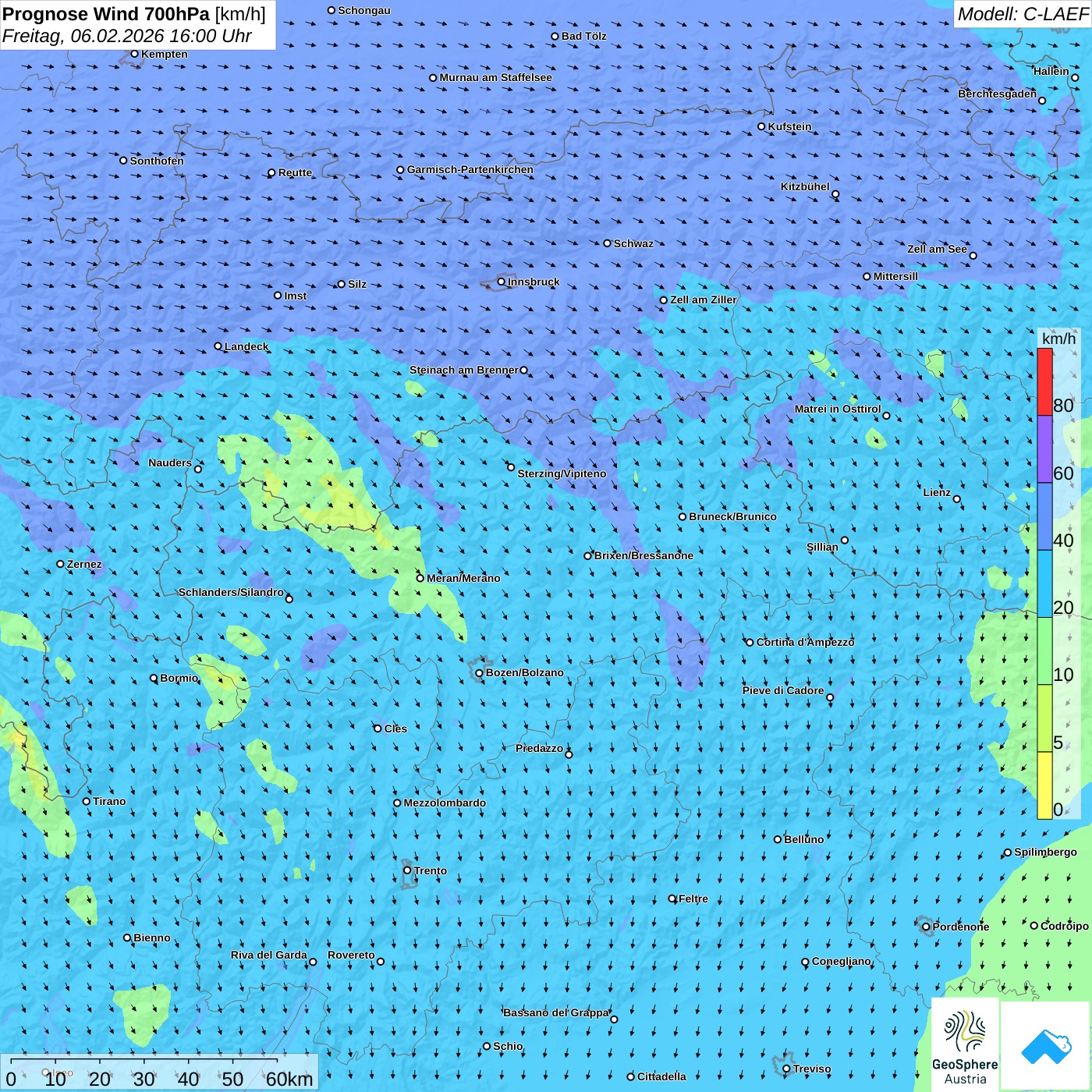The image size is (1092, 1092).
Task: Click the Schio label
Action: pos(508,1046)
